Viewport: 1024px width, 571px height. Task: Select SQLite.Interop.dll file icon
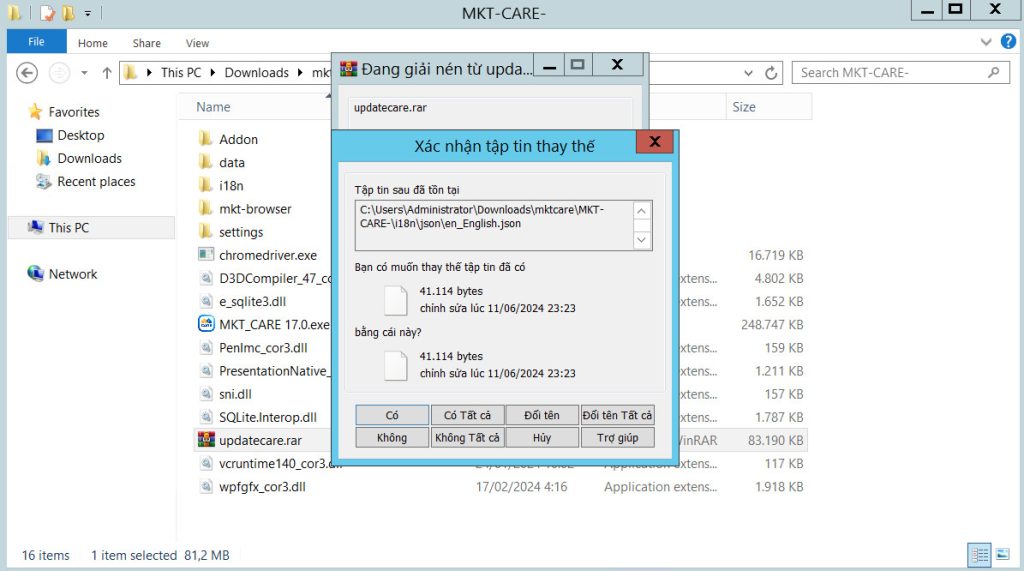[x=206, y=417]
